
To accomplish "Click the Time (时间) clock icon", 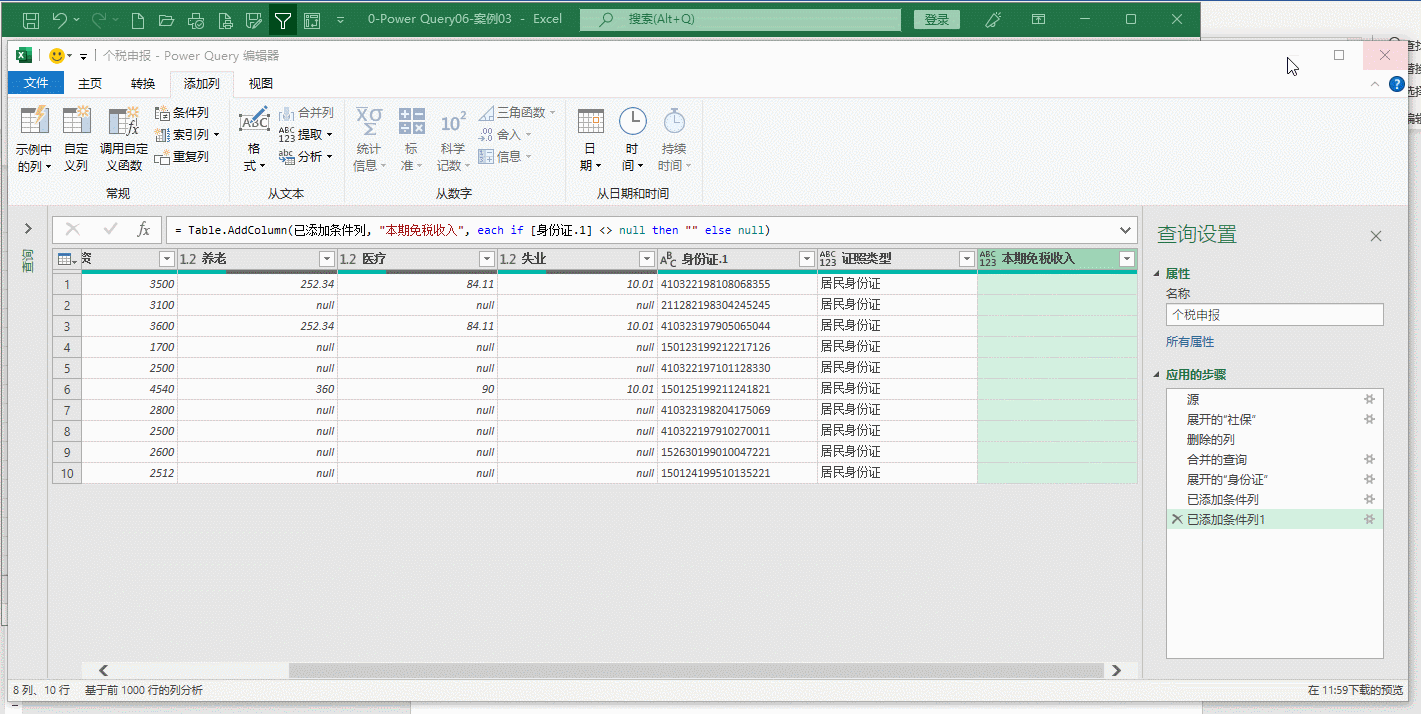I will coord(632,122).
